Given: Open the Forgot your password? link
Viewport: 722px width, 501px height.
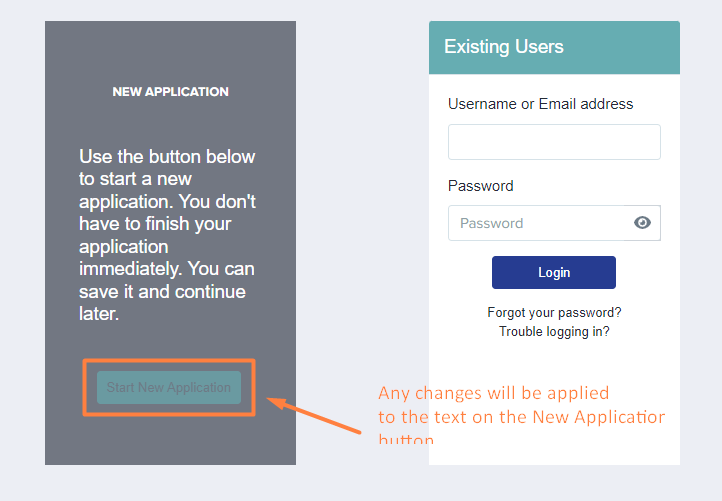Looking at the screenshot, I should coord(554,313).
